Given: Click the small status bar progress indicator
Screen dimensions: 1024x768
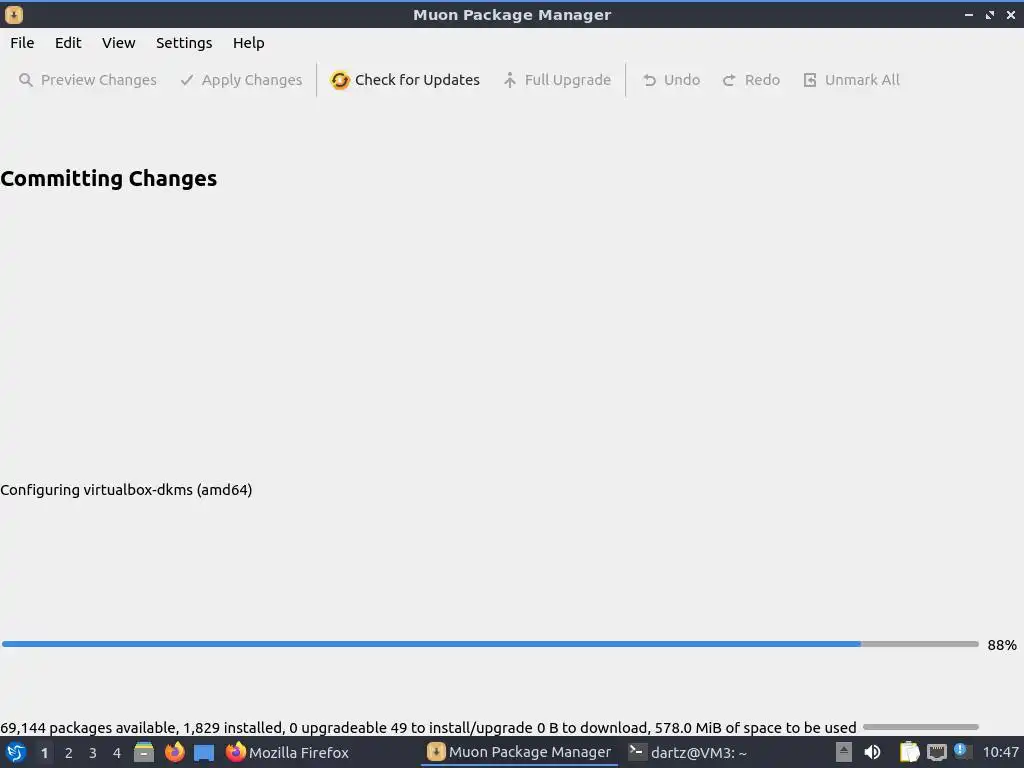Looking at the screenshot, I should pyautogui.click(x=921, y=727).
